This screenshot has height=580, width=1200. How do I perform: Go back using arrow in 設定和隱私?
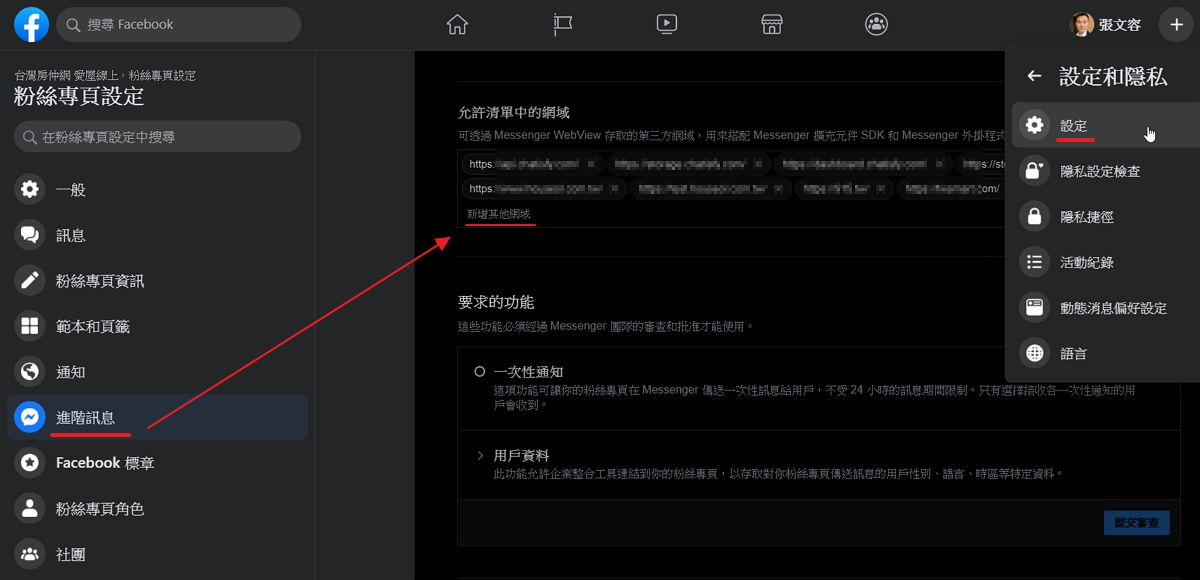pos(1034,76)
